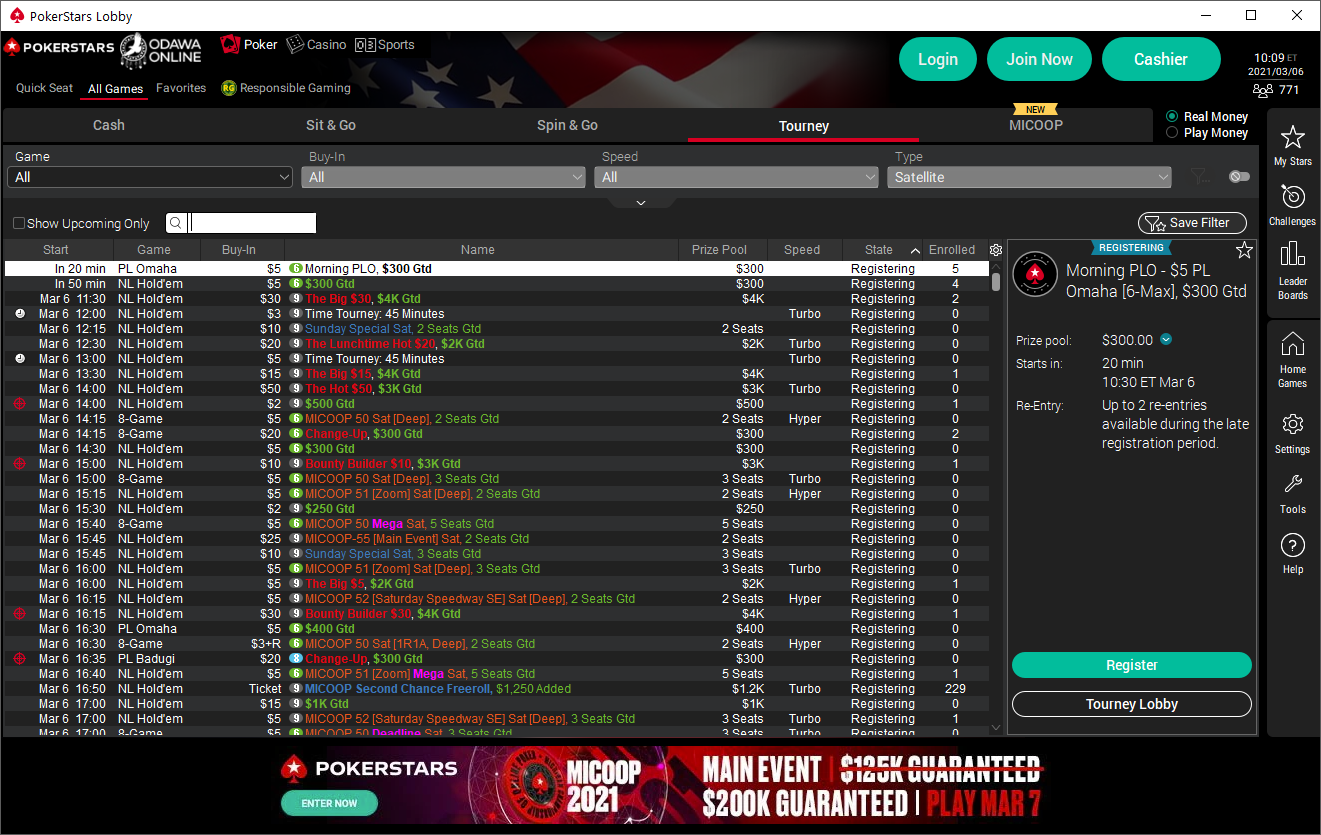The width and height of the screenshot is (1321, 835).
Task: Select All Games menu item
Action: (116, 89)
